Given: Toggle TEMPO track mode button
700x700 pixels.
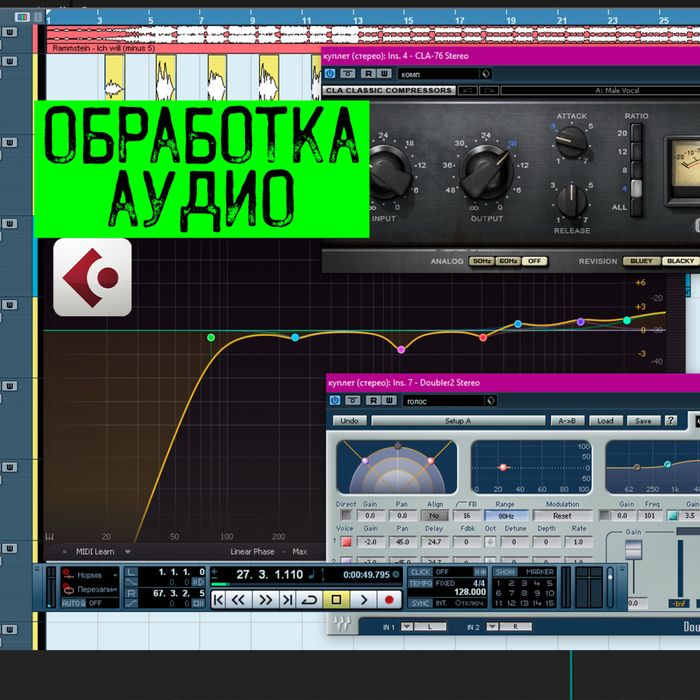Looking at the screenshot, I should click(421, 583).
